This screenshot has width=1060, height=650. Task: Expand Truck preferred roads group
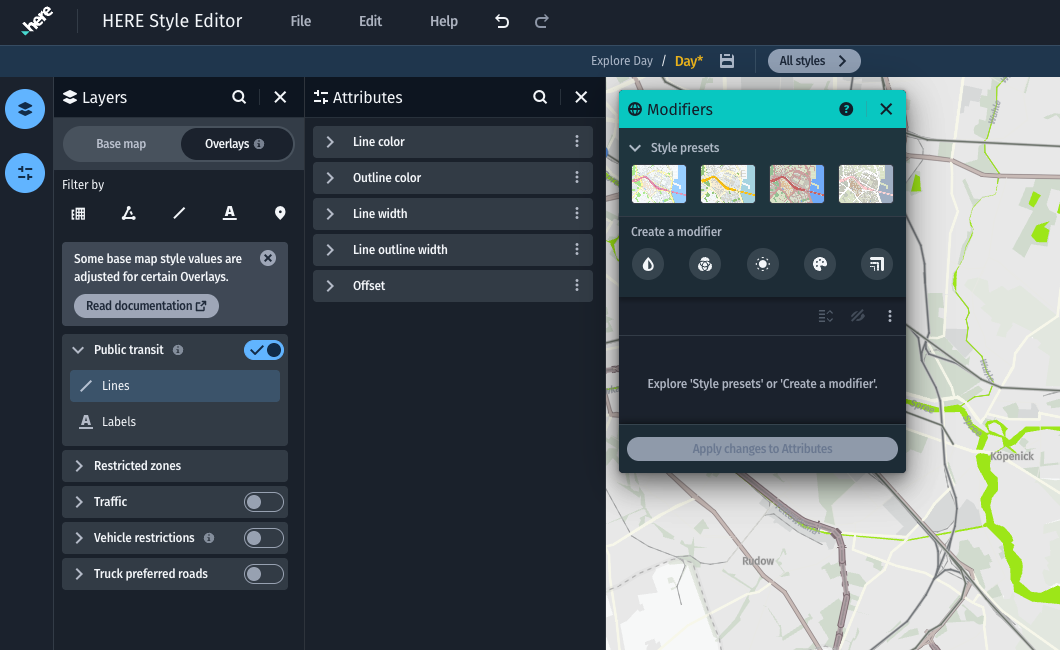pos(79,574)
